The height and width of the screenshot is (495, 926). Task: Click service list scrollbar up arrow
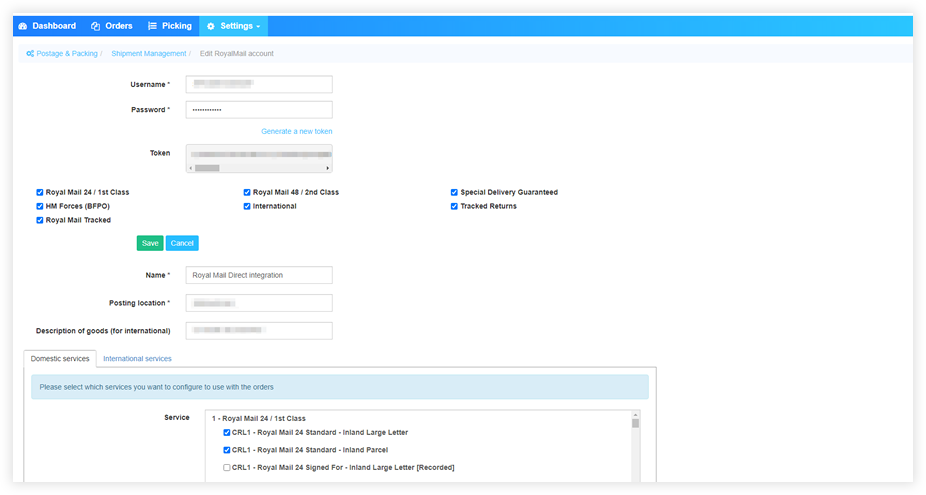pyautogui.click(x=635, y=415)
